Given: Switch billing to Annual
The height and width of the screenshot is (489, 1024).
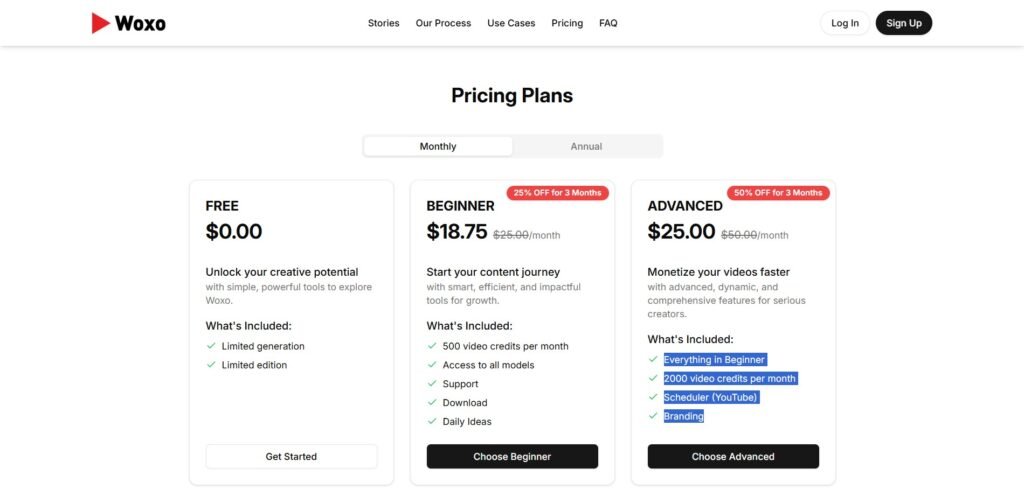Looking at the screenshot, I should pos(586,146).
